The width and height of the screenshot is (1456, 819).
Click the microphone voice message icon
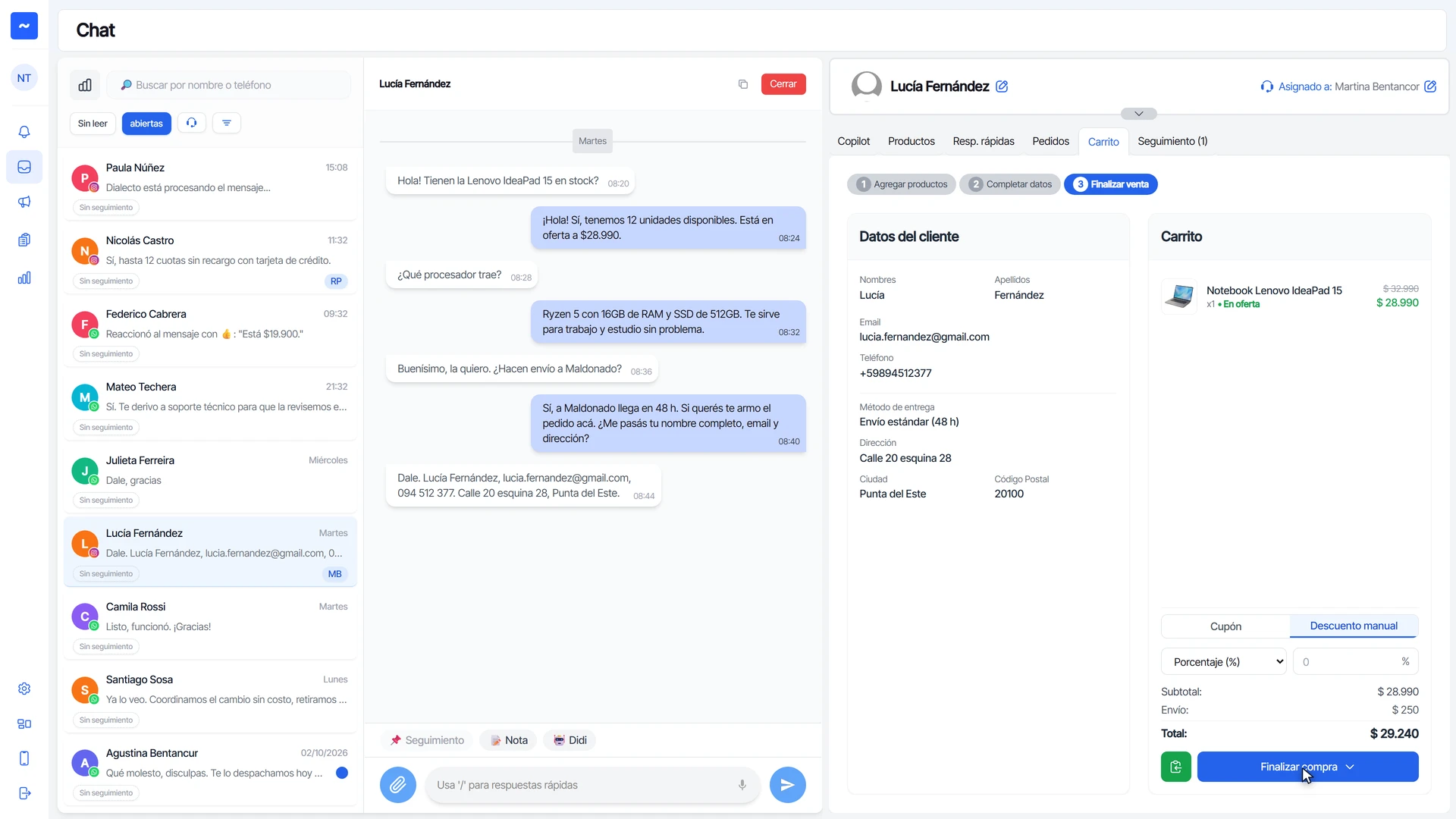[742, 785]
